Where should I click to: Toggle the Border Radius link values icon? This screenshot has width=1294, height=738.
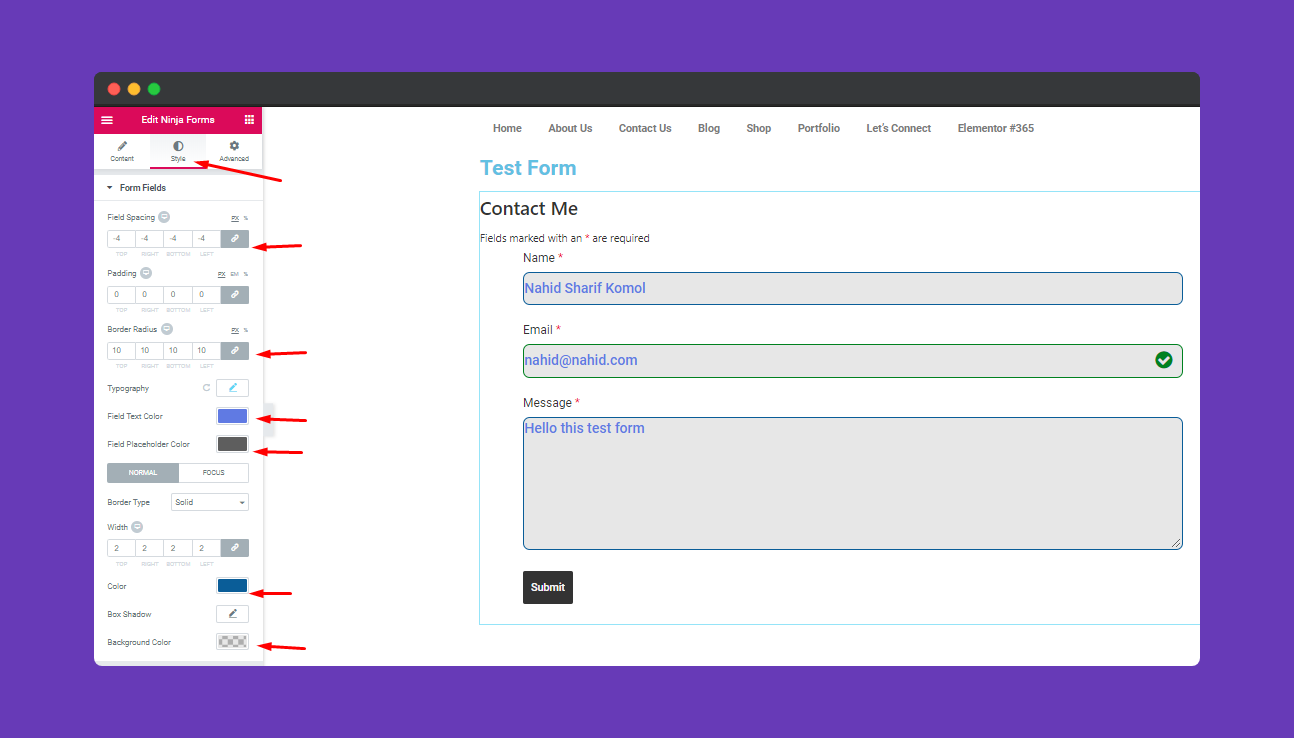(235, 351)
